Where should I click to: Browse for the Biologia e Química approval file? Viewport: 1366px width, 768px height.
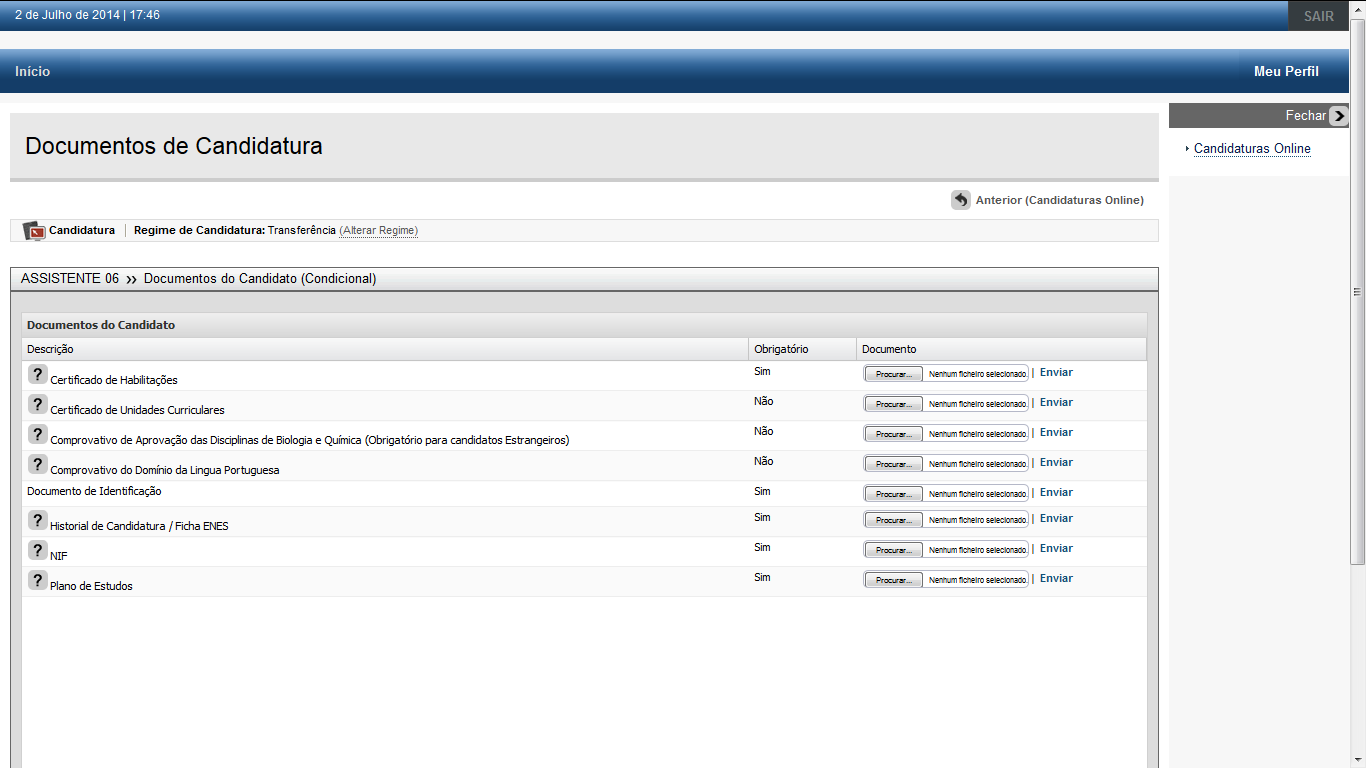[893, 434]
